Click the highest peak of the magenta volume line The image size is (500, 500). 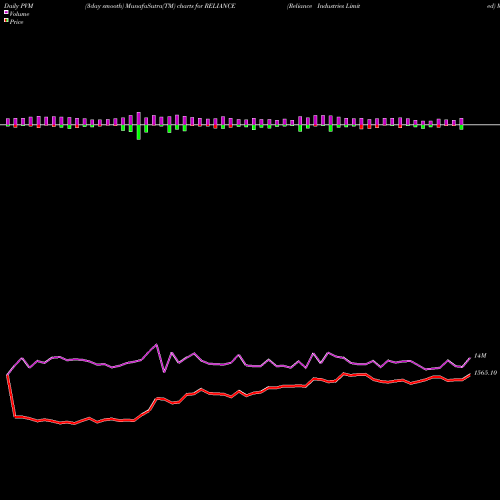click(157, 344)
